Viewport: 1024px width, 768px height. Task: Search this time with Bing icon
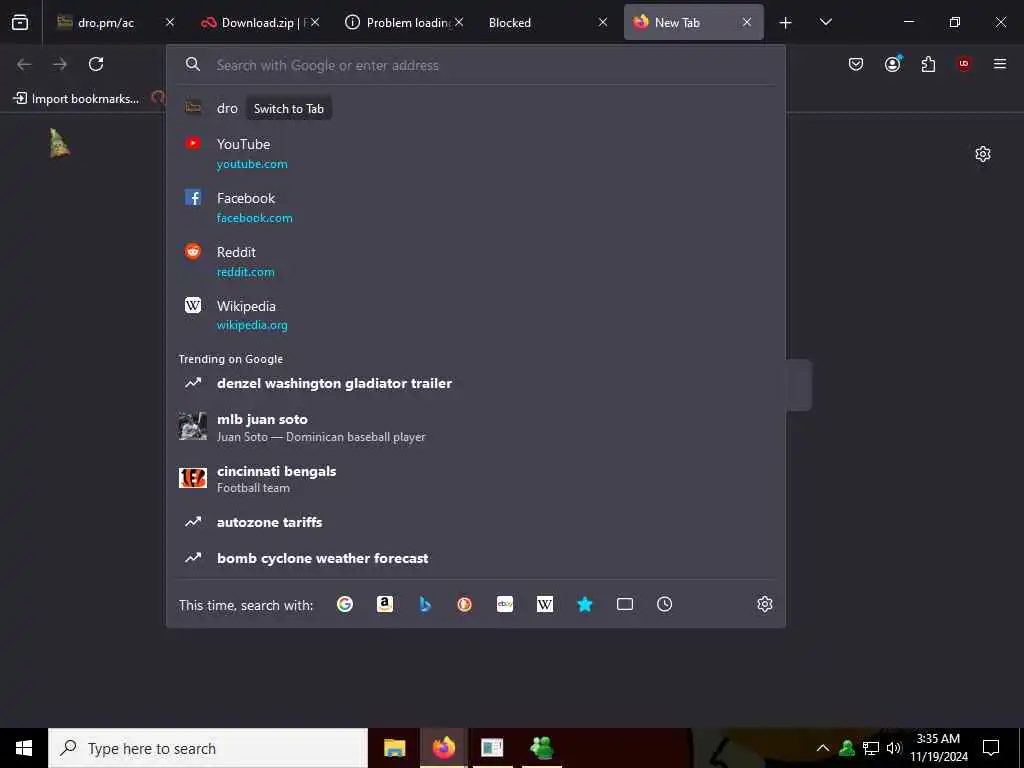[425, 604]
